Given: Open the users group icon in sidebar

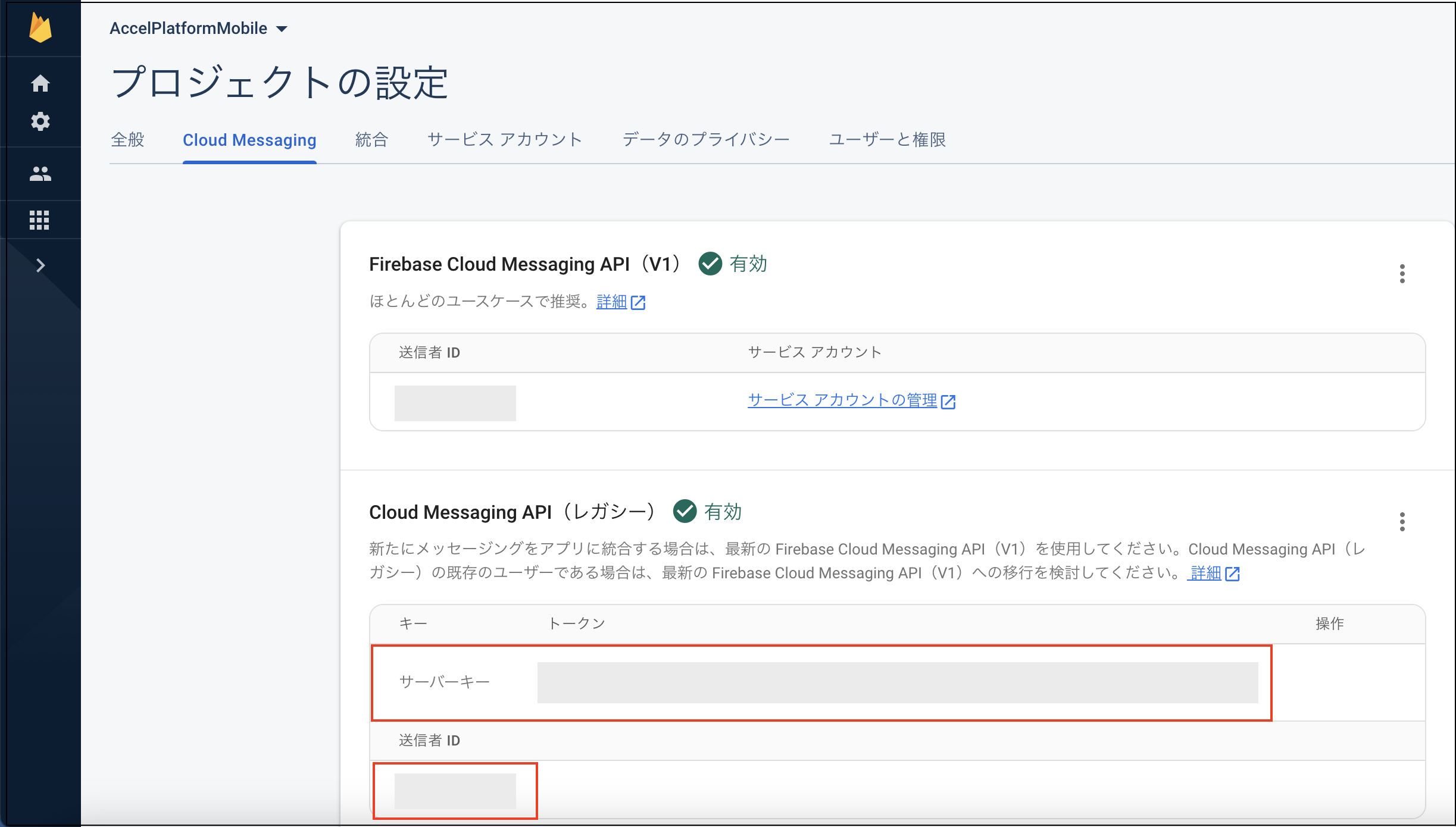Looking at the screenshot, I should point(40,174).
